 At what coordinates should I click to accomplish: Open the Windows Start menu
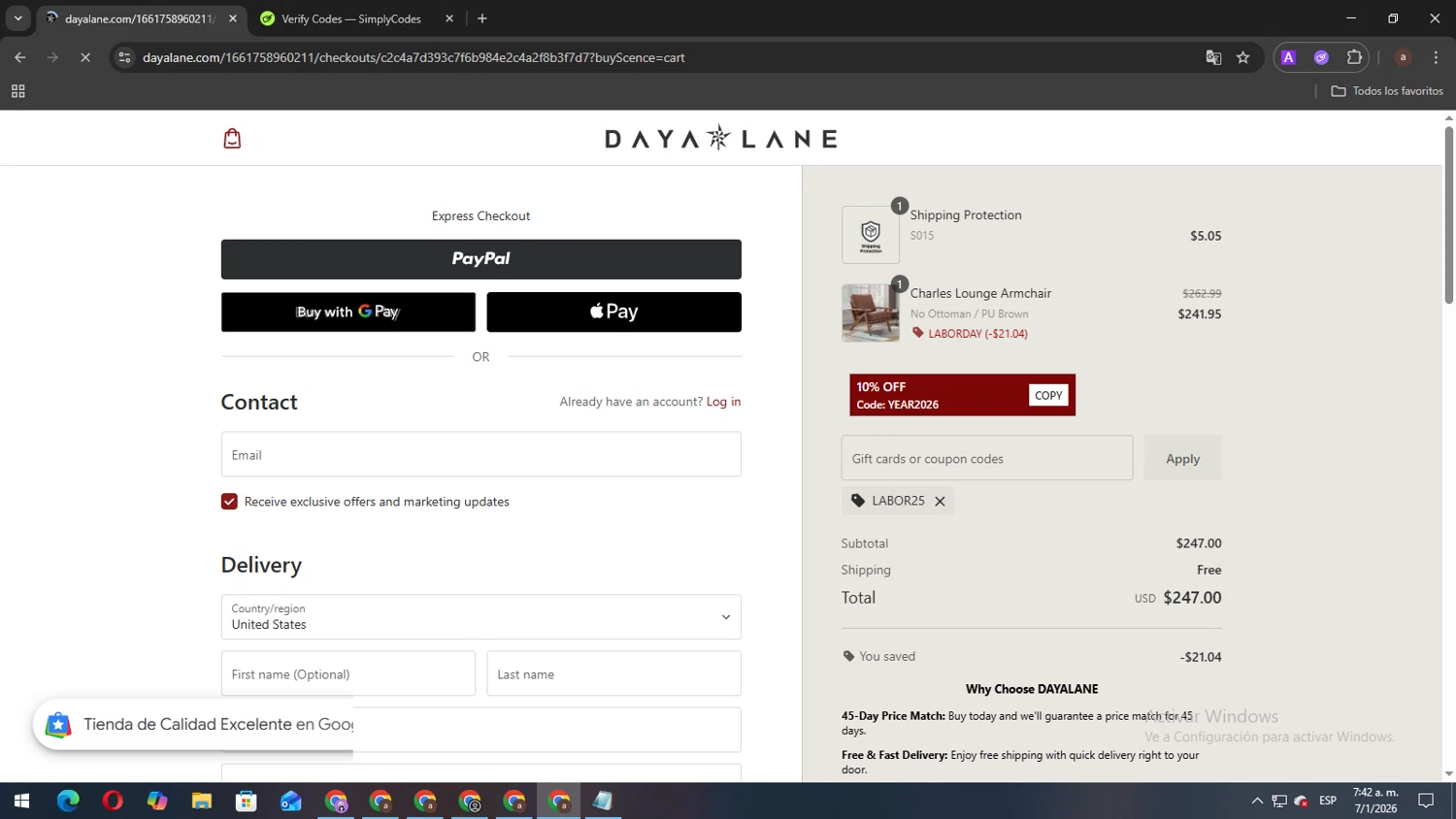(22, 802)
